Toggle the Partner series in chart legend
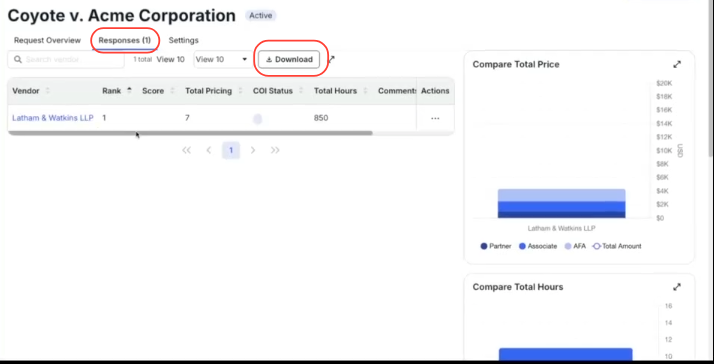714x364 pixels. (496, 246)
